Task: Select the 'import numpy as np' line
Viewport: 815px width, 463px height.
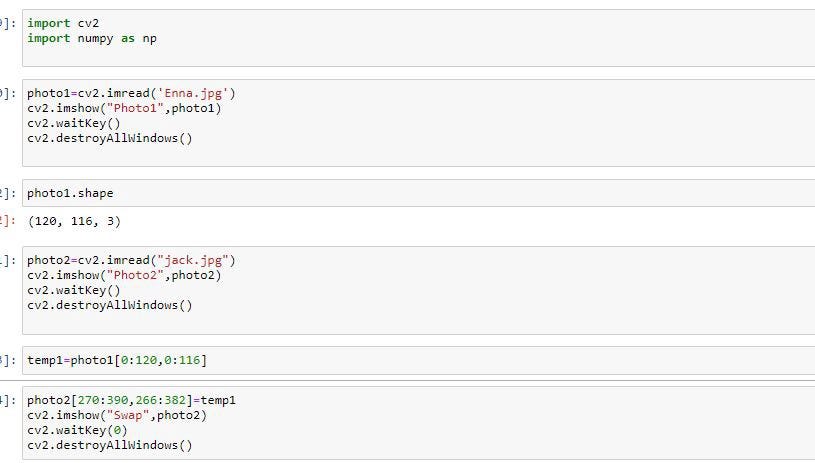Action: click(92, 38)
